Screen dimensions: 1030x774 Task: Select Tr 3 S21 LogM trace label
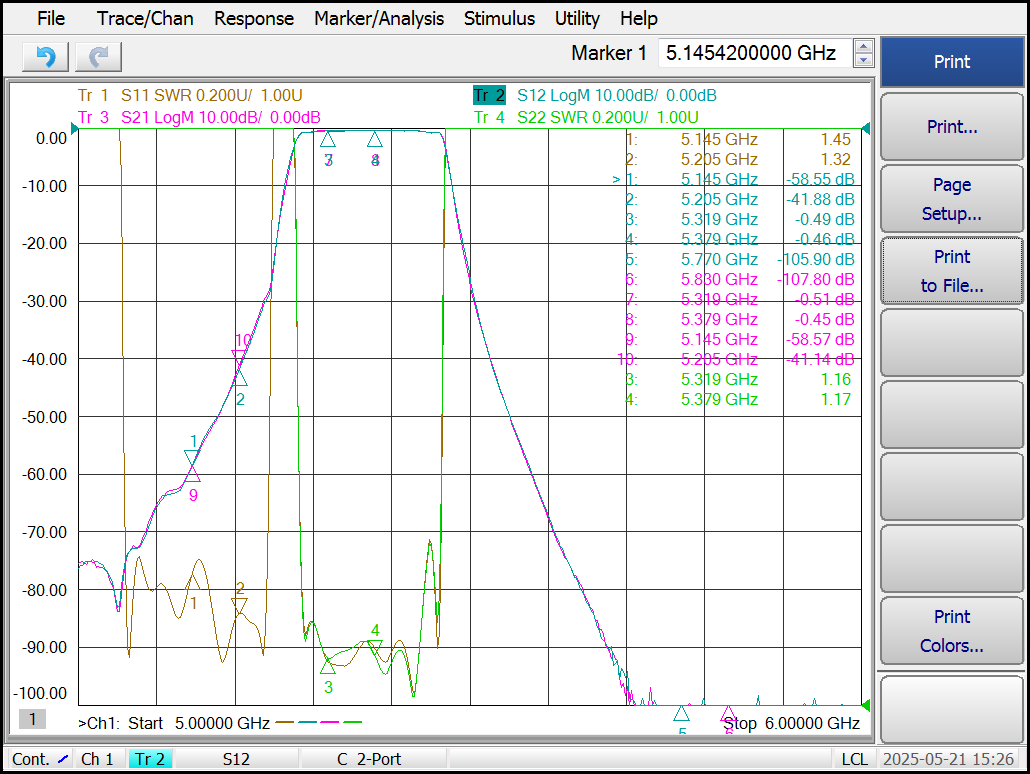[x=199, y=118]
